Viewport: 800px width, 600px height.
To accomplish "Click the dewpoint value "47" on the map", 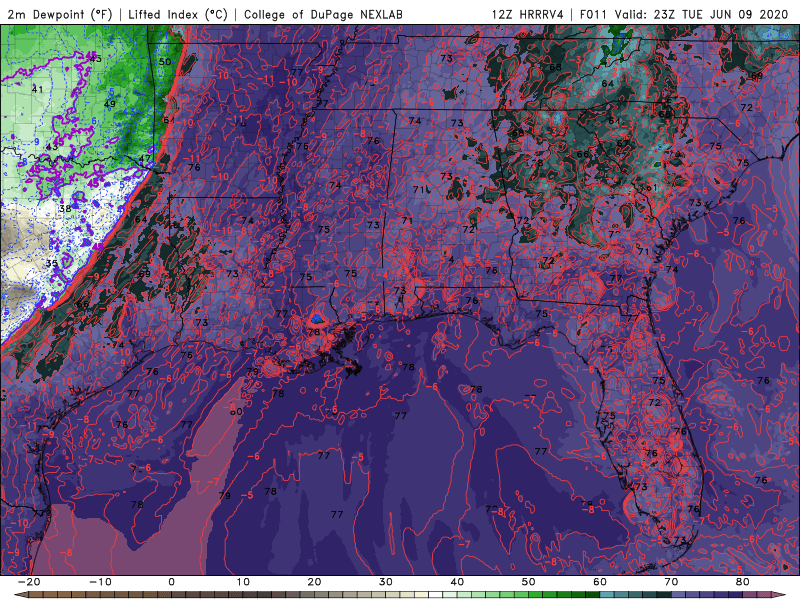I will click(145, 158).
